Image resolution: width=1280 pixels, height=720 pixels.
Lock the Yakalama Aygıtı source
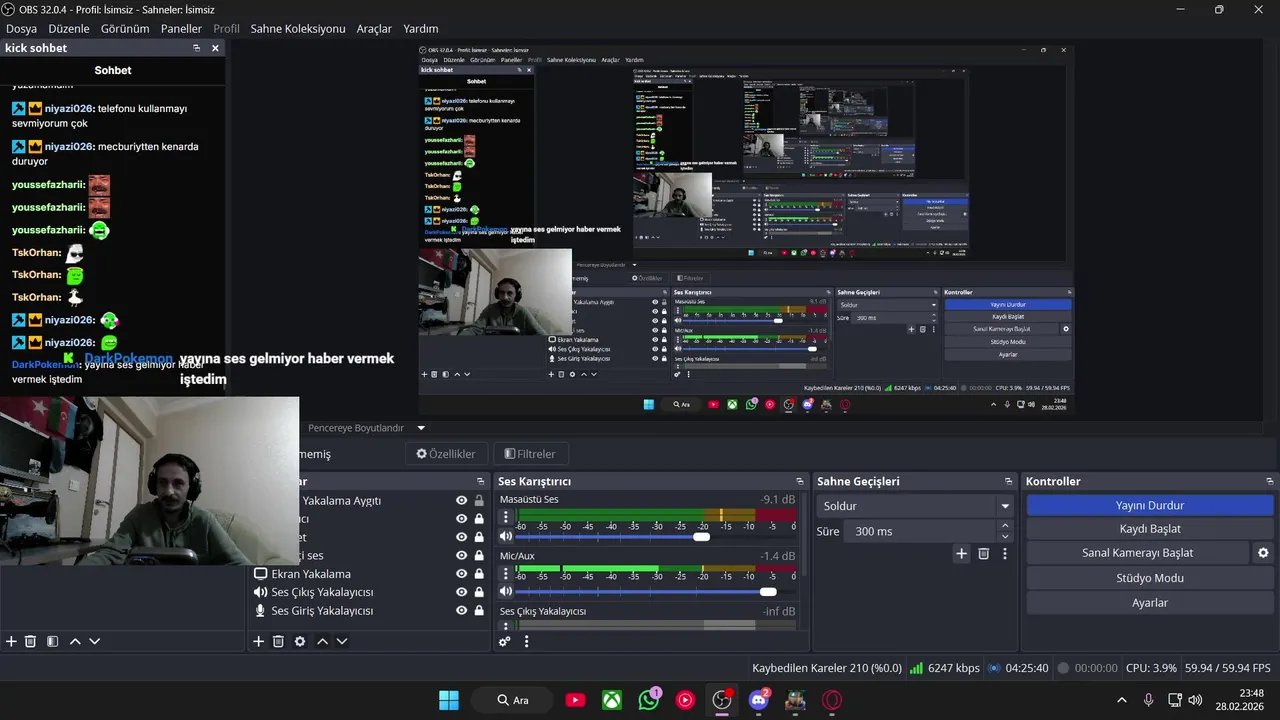click(479, 501)
